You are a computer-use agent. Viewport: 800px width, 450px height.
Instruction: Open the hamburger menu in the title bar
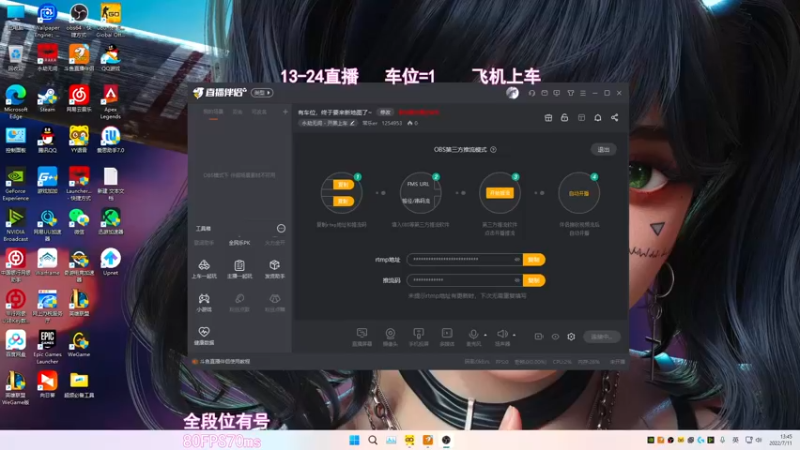[583, 93]
